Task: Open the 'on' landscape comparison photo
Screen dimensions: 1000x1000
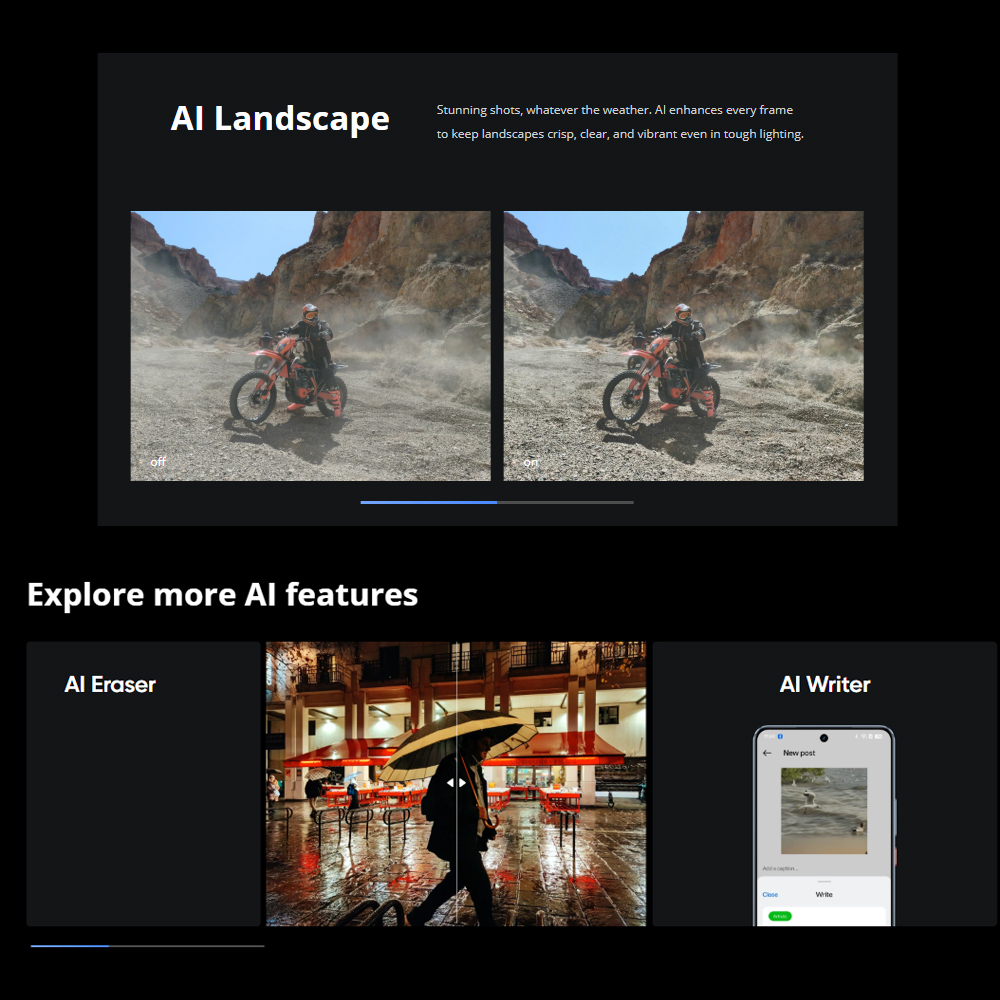Action: point(683,345)
